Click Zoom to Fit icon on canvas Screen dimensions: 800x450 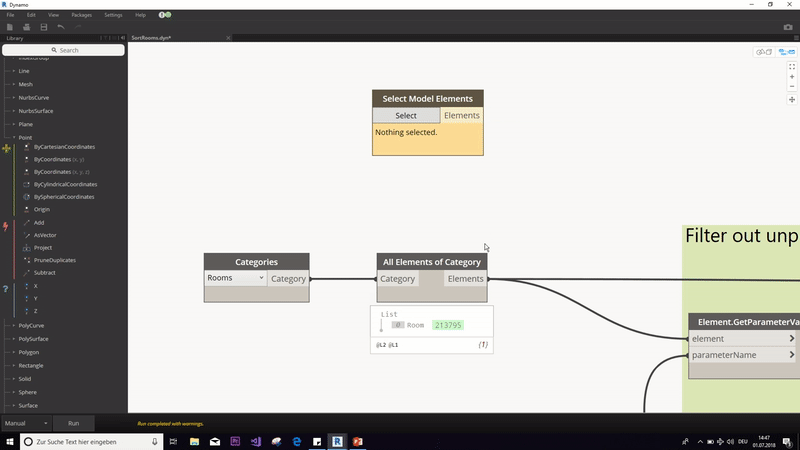click(792, 67)
